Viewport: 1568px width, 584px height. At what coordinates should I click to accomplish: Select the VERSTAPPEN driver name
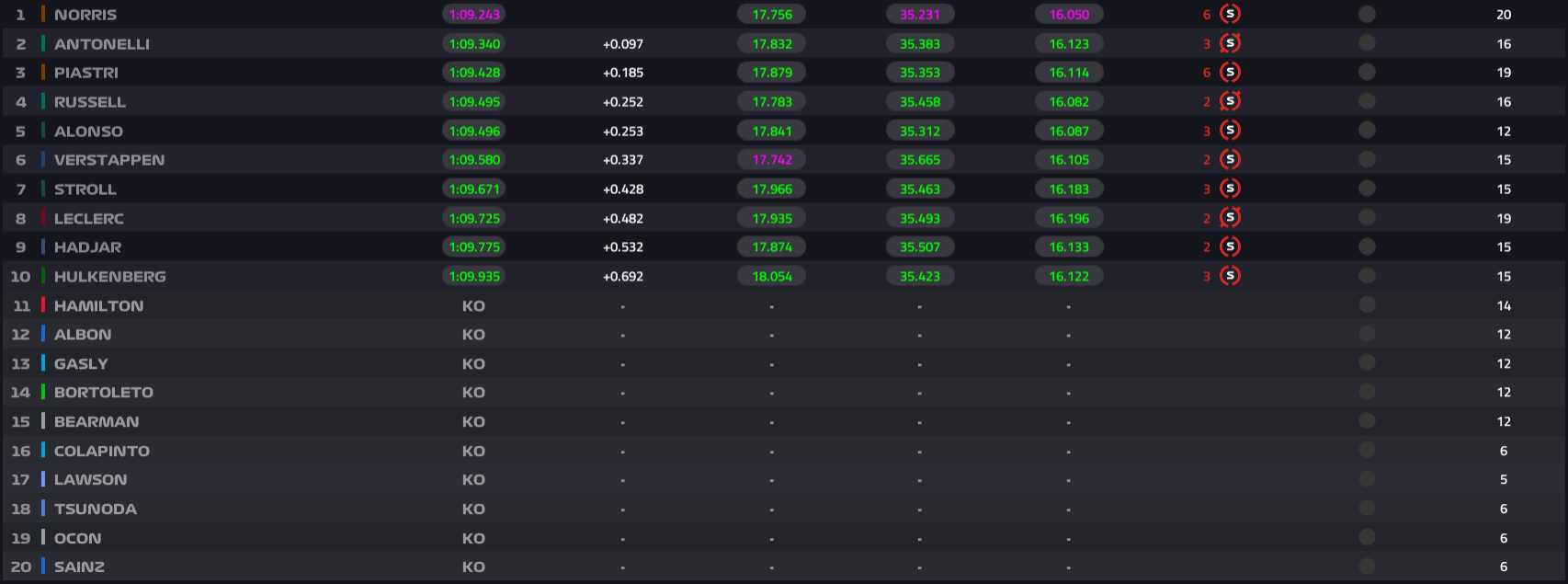tap(109, 160)
